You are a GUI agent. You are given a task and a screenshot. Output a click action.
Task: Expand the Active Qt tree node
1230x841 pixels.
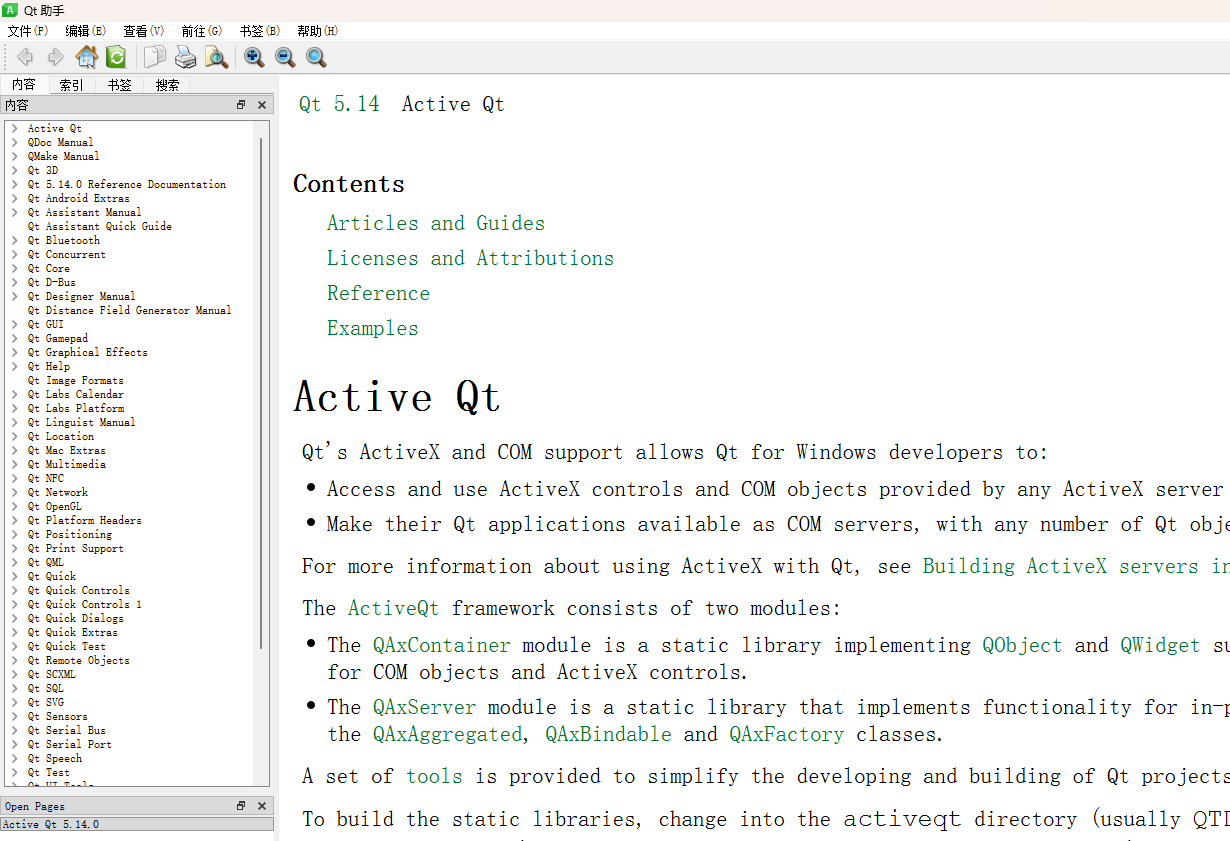15,128
